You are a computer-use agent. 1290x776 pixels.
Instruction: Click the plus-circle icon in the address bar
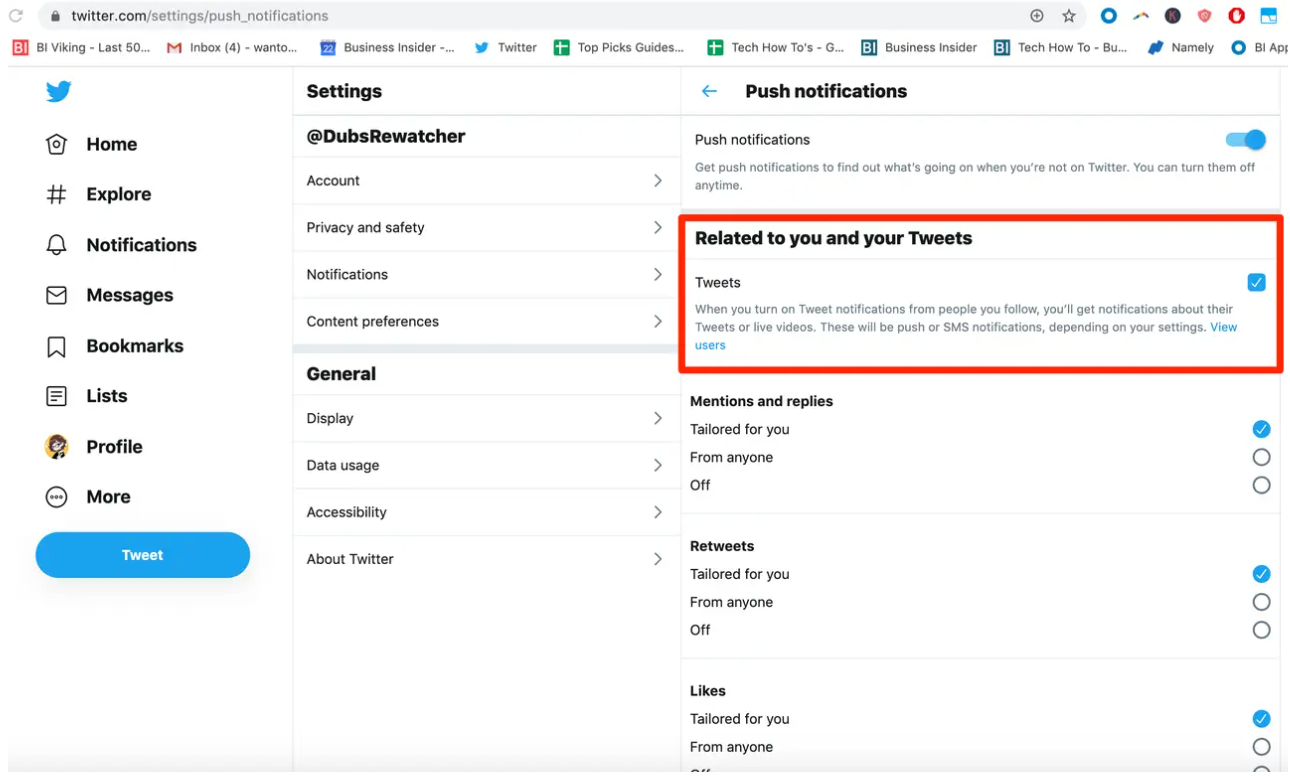pos(1037,16)
